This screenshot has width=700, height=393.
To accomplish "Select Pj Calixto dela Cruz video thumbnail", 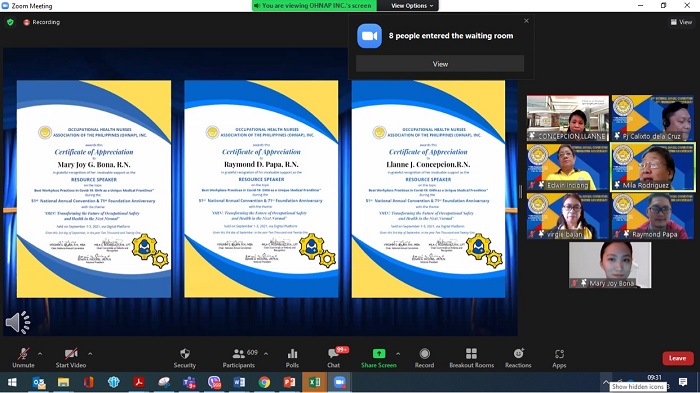I will tap(653, 118).
